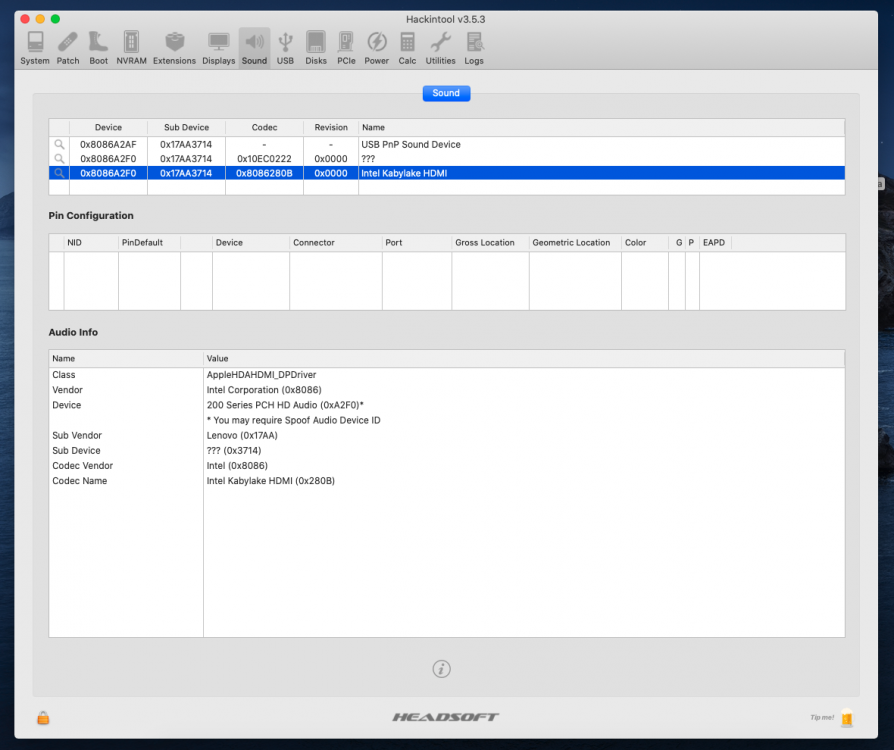The height and width of the screenshot is (750, 894).
Task: Click the green zoom window button
Action: 55,19
